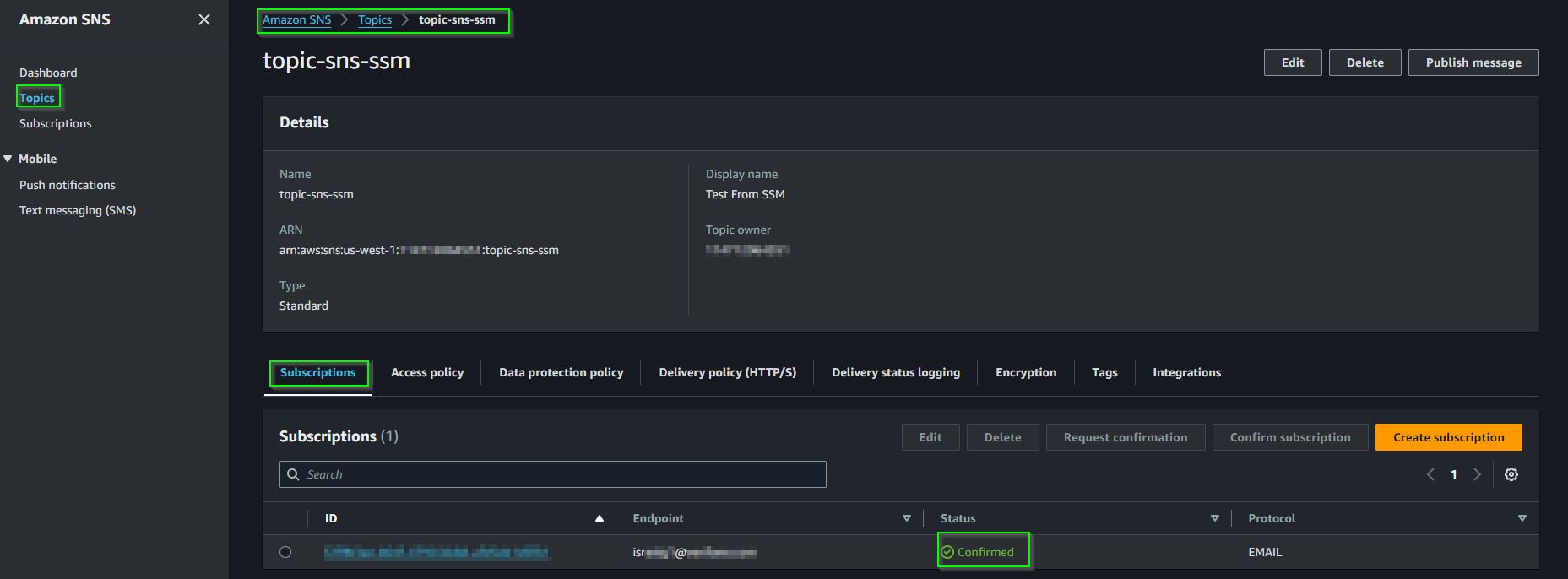Click the page number 1
The width and height of the screenshot is (1568, 579).
coord(1454,474)
